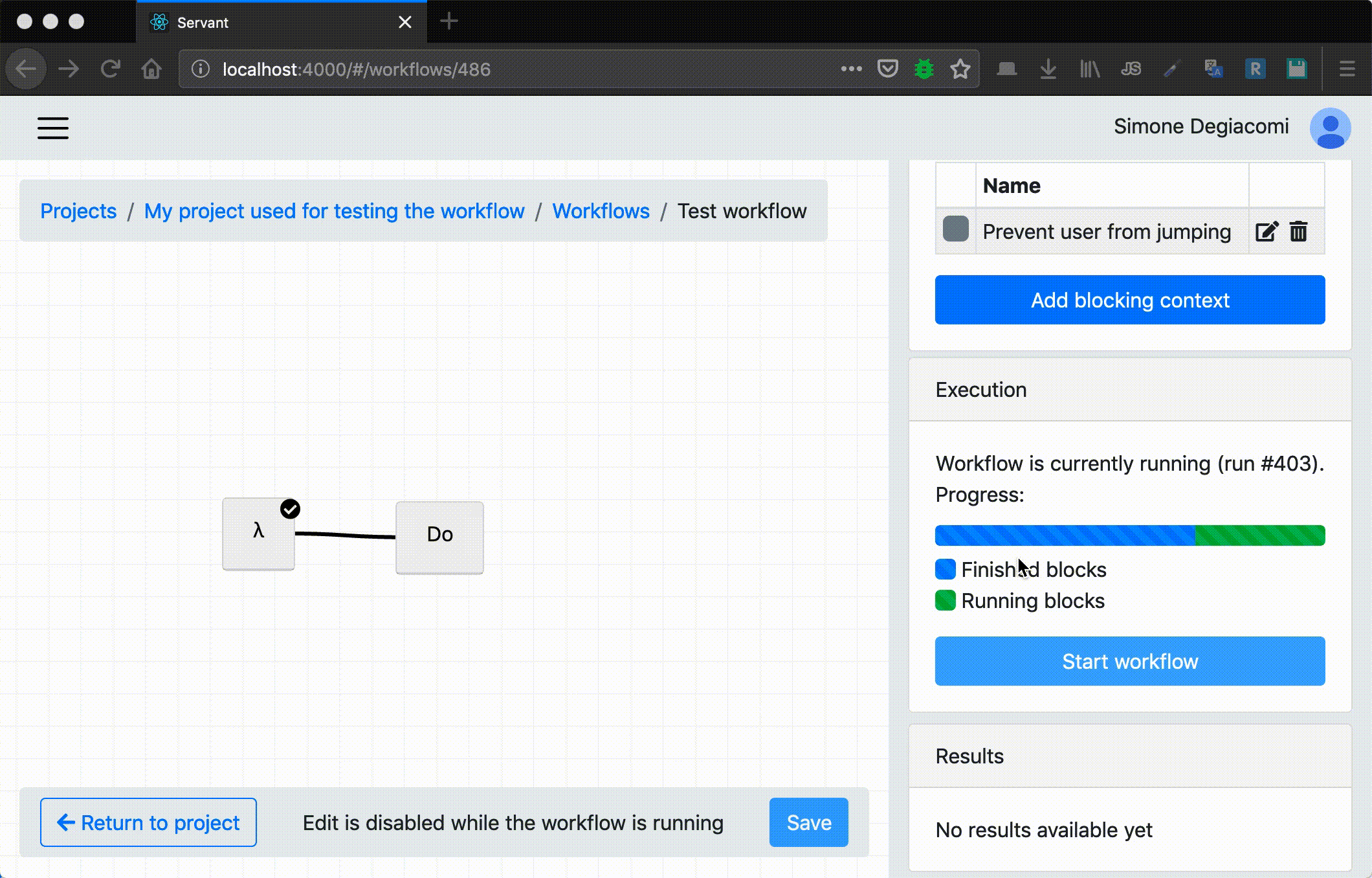This screenshot has height=878, width=1372.
Task: Click the Start workflow button
Action: (x=1130, y=660)
